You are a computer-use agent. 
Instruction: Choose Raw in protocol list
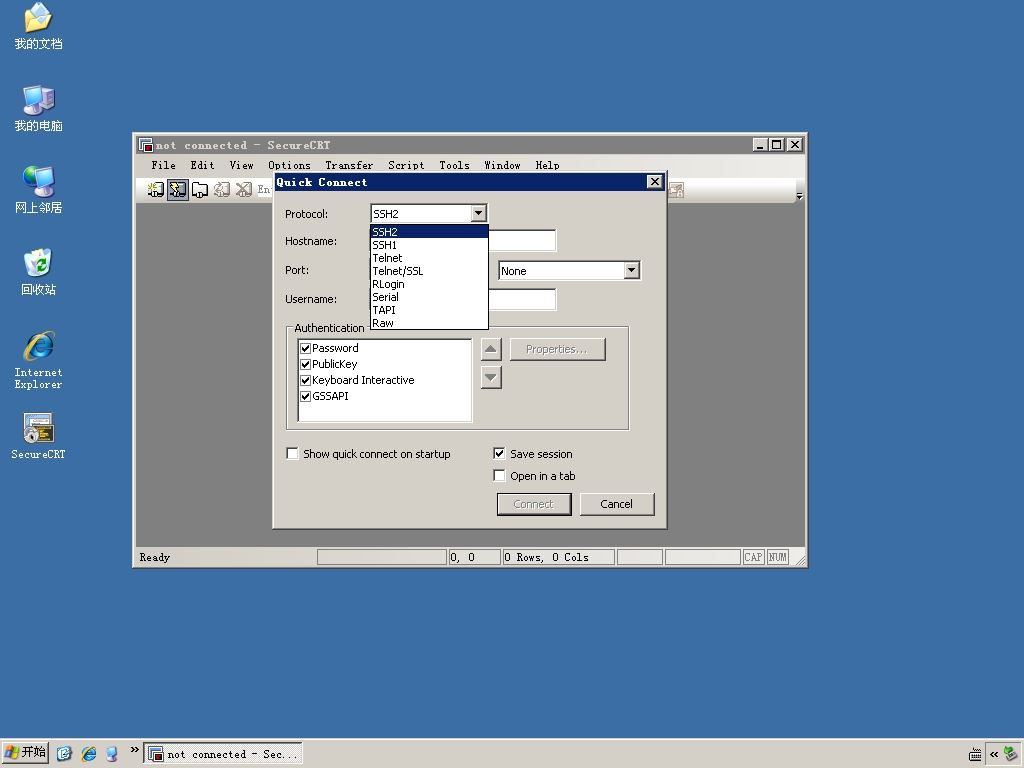(x=429, y=323)
